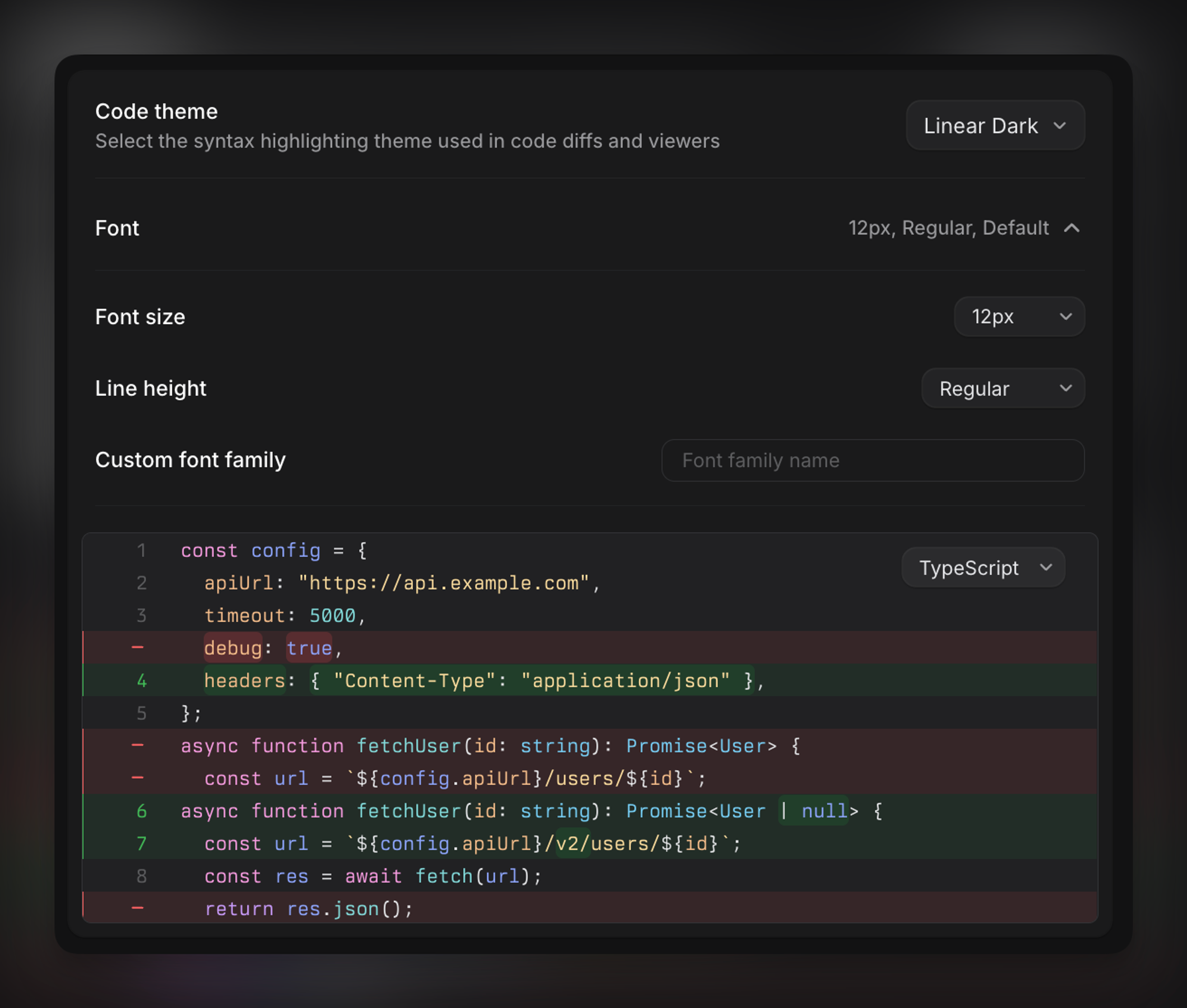Click the "timeout: 5000," code line
This screenshot has height=1008, width=1187.
tap(589, 616)
